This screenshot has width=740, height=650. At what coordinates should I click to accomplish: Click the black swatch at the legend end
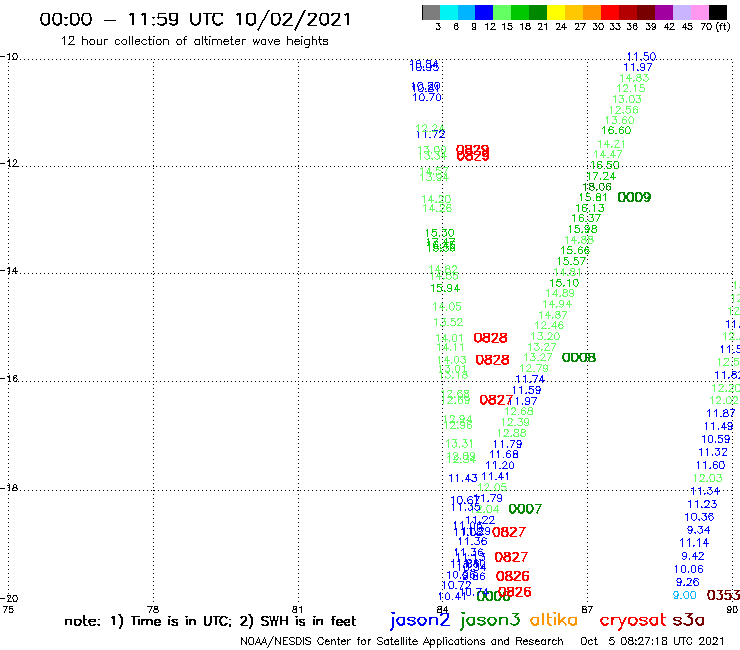coord(717,12)
